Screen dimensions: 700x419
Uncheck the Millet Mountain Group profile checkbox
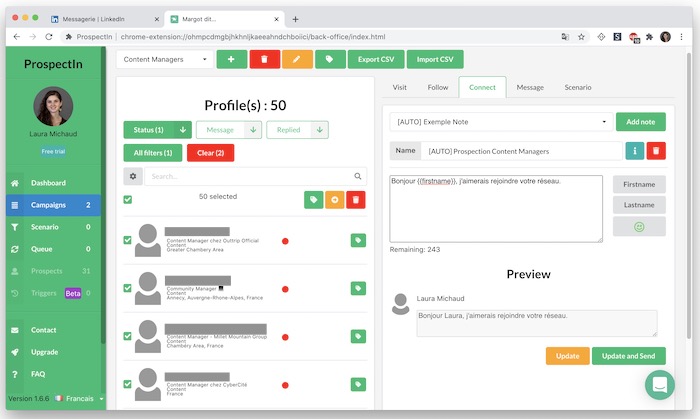(x=128, y=336)
